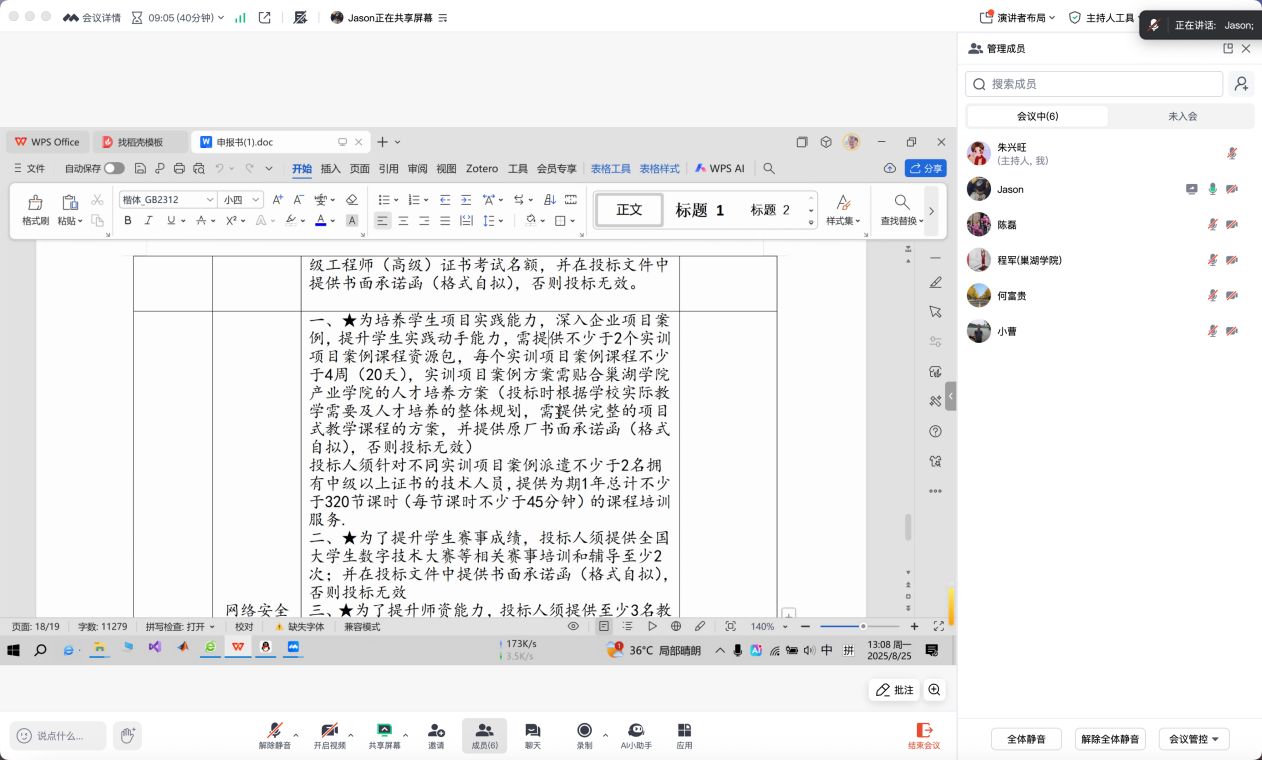Switch to the Not Joined (未入会) tab
Viewport: 1262px width, 760px height.
[1182, 116]
